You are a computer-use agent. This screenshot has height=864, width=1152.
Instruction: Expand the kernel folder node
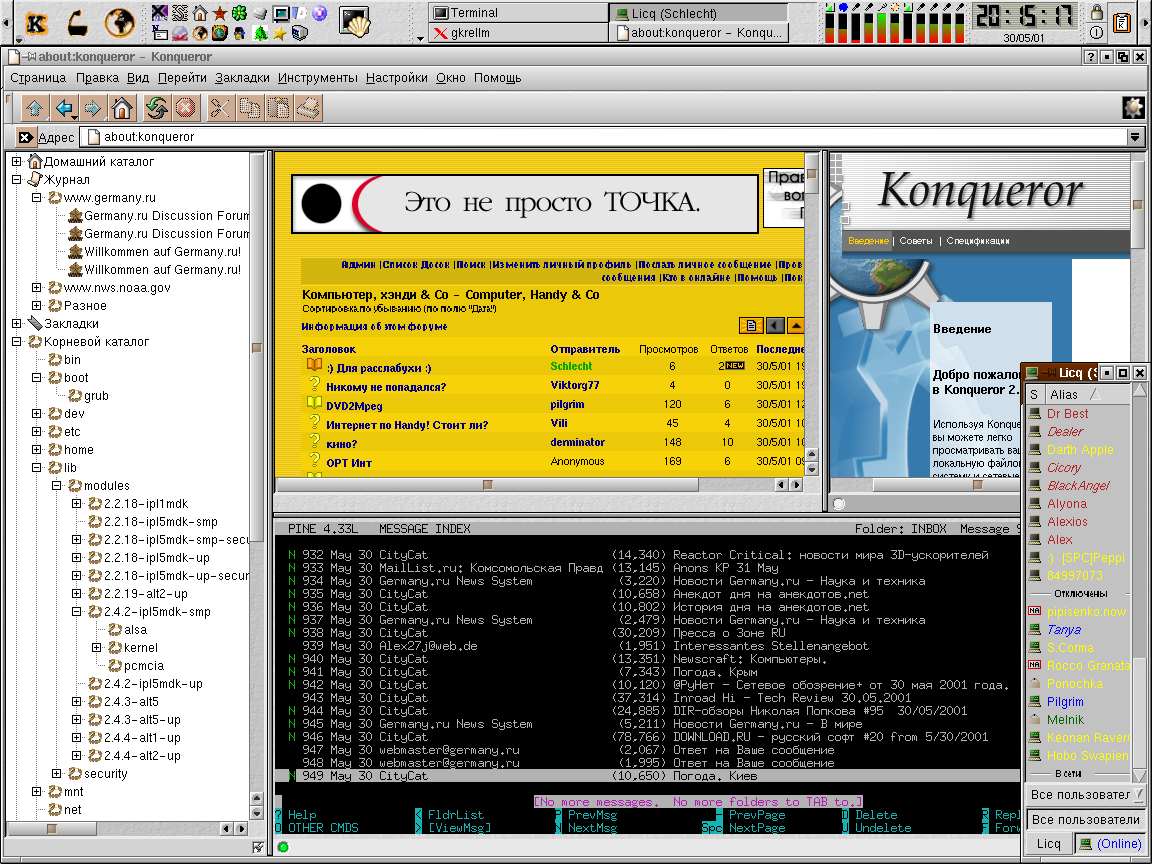tap(96, 647)
